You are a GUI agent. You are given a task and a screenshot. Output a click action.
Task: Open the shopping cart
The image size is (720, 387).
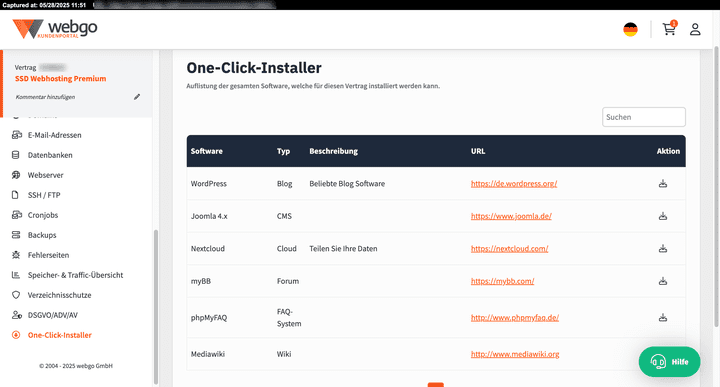click(x=669, y=29)
